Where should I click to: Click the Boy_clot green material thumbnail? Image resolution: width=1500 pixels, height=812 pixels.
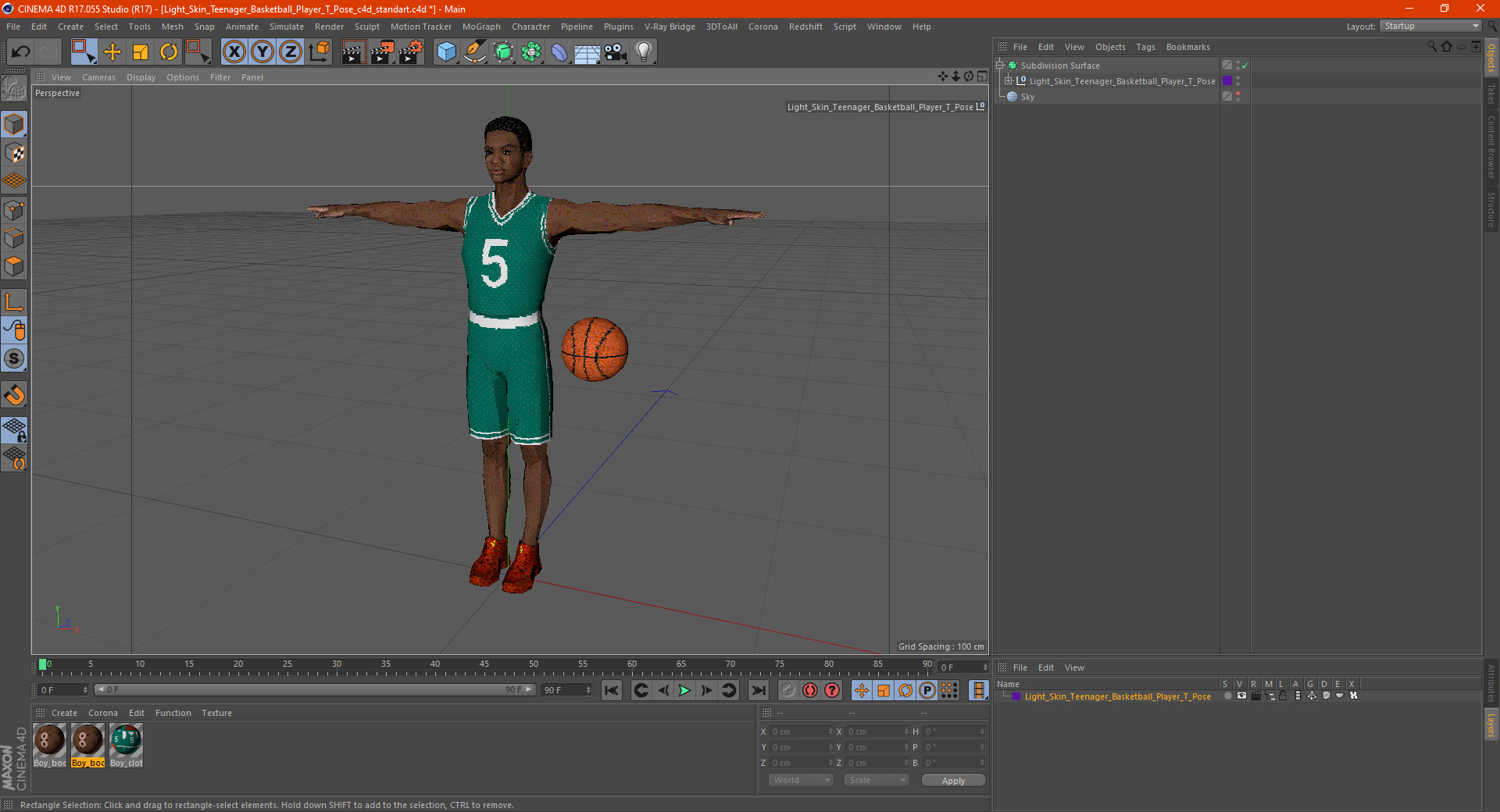[x=127, y=740]
